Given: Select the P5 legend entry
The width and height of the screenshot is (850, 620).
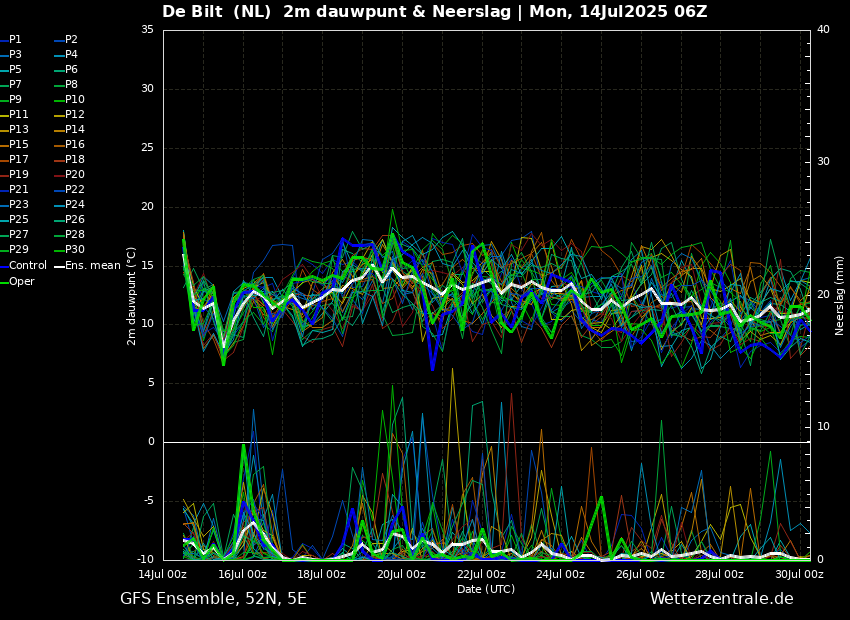Looking at the screenshot, I should [11, 69].
